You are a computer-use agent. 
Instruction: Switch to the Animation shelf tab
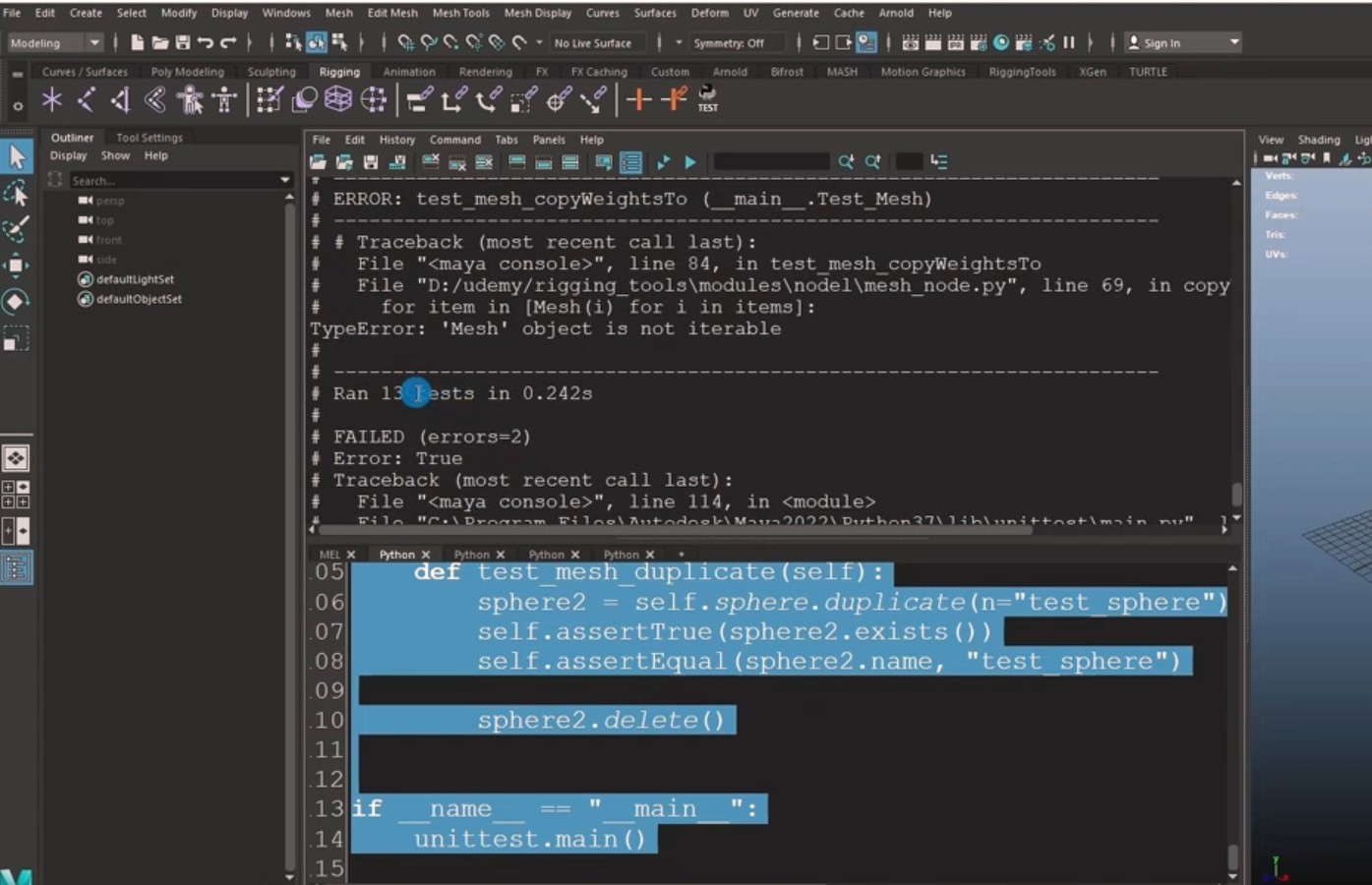pyautogui.click(x=408, y=72)
